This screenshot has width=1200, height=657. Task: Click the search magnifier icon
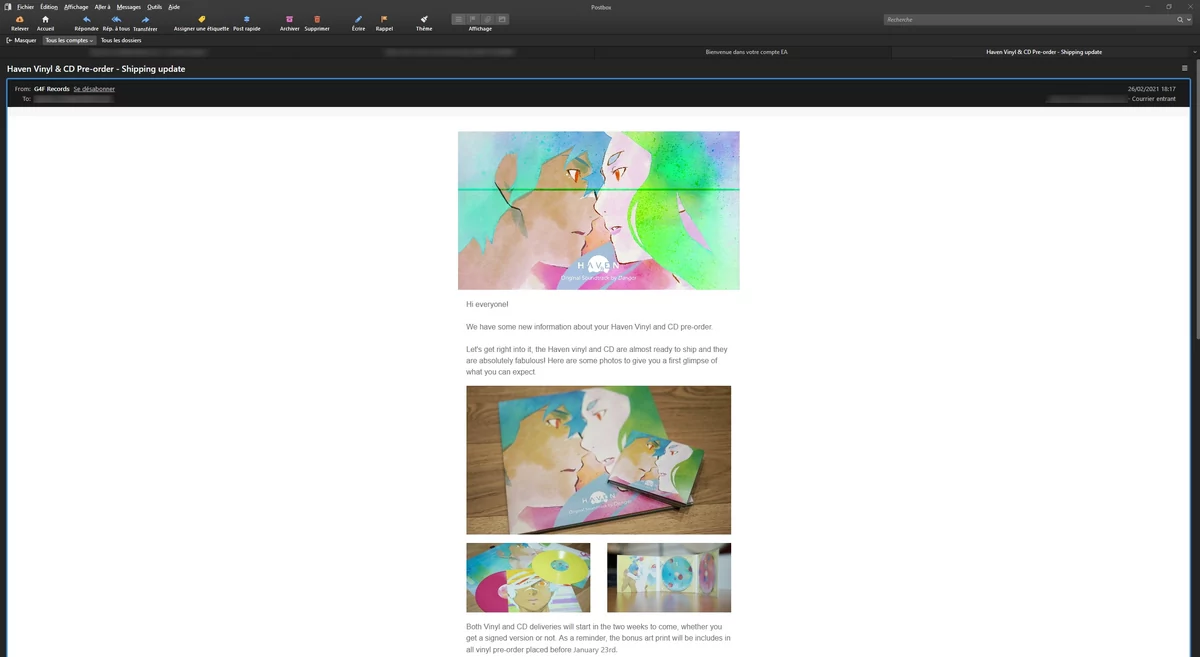click(x=1180, y=19)
